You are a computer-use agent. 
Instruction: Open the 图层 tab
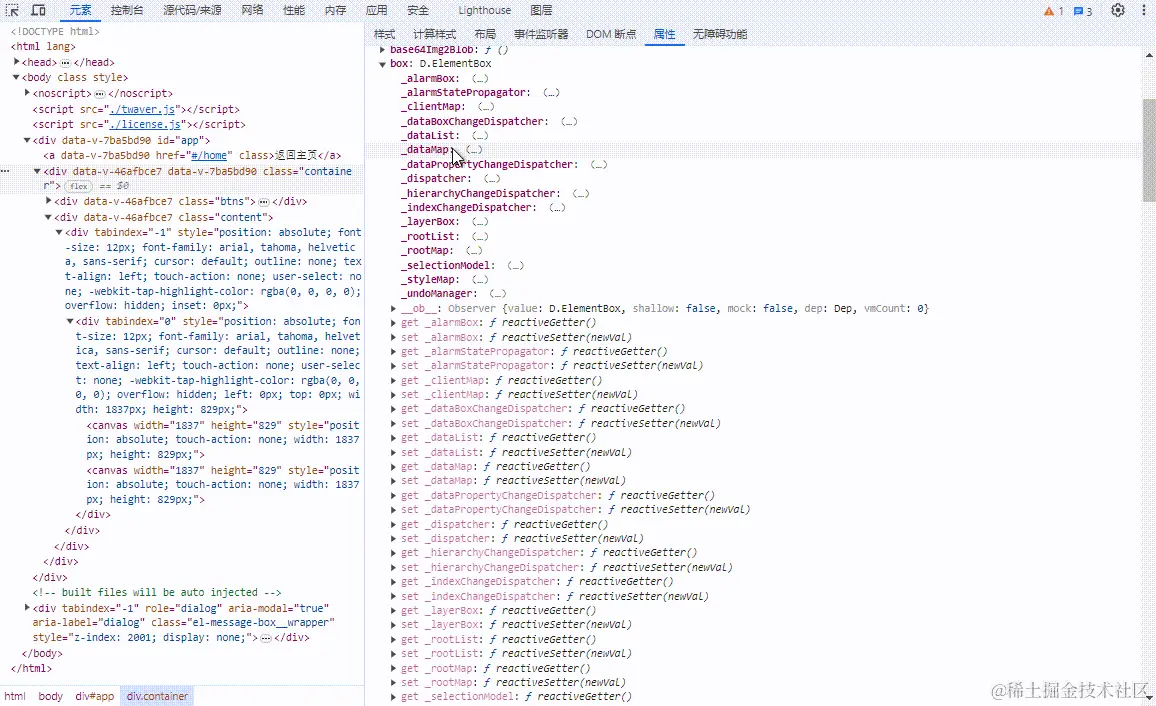pos(541,10)
